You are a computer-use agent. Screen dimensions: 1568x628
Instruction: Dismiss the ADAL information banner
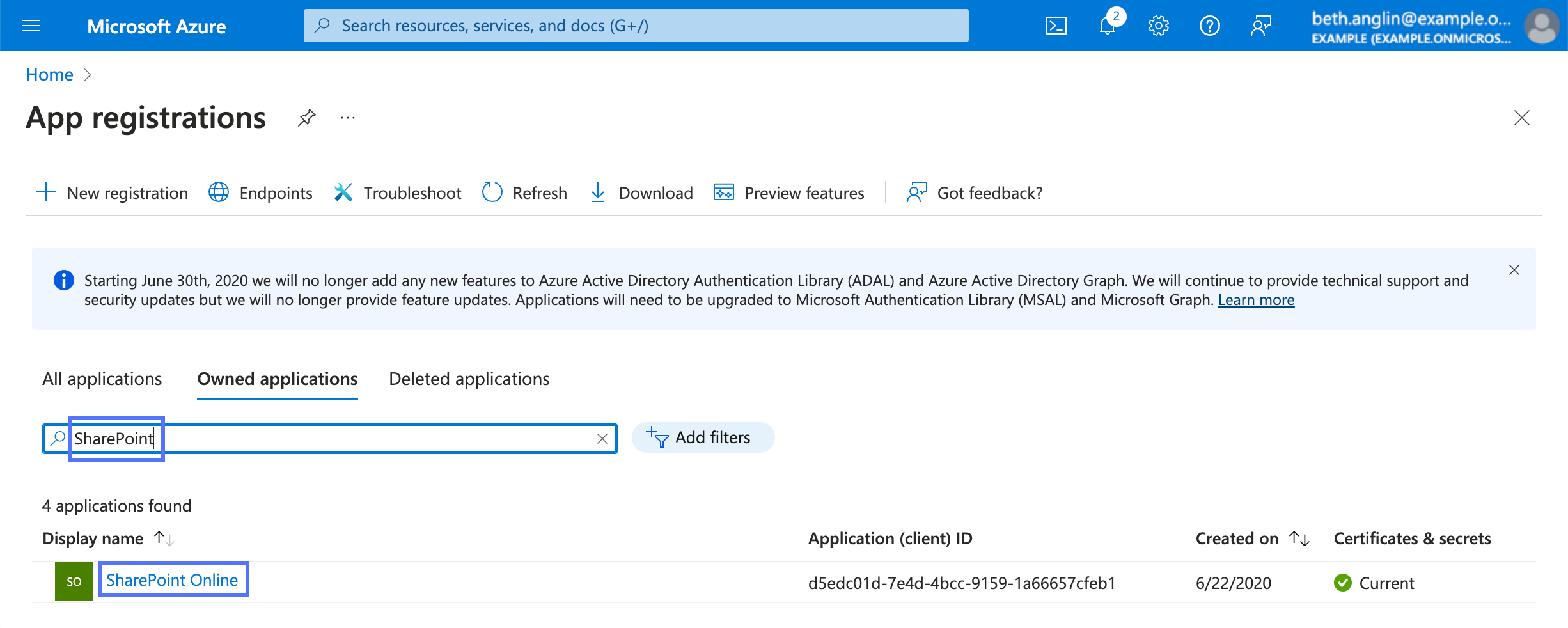pos(1514,270)
